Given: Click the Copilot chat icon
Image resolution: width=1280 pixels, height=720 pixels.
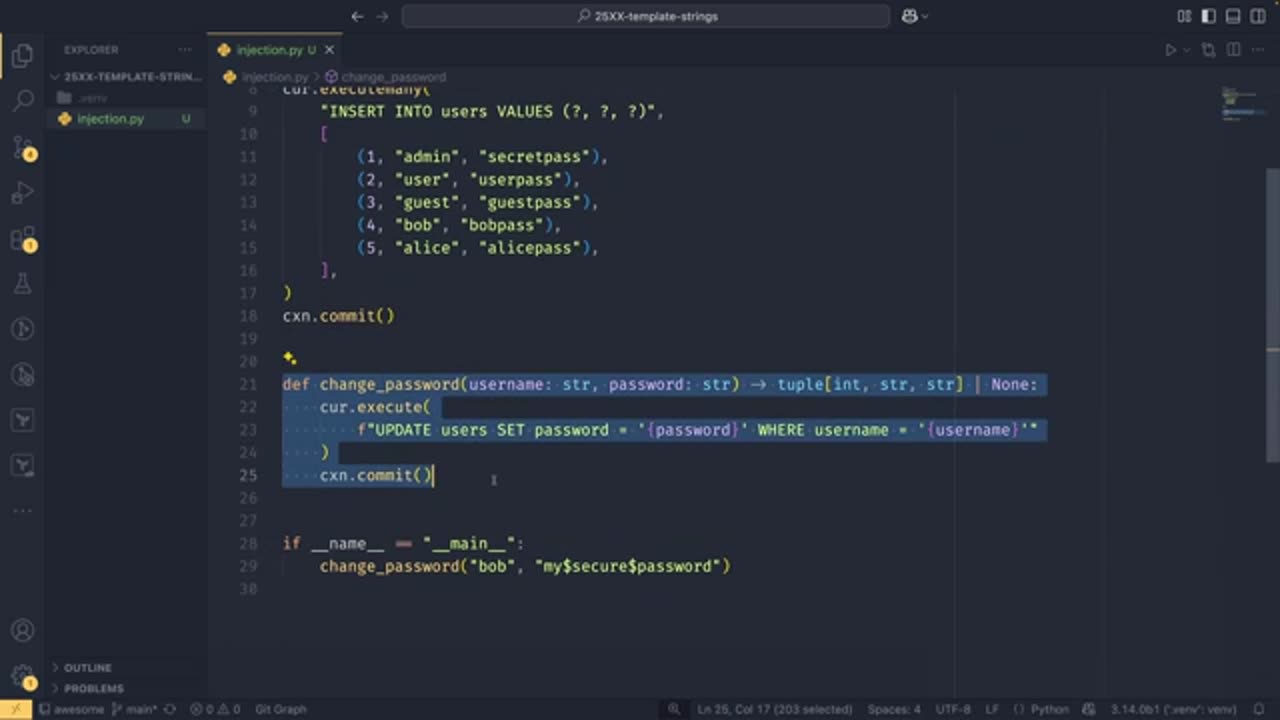Looking at the screenshot, I should [x=909, y=16].
